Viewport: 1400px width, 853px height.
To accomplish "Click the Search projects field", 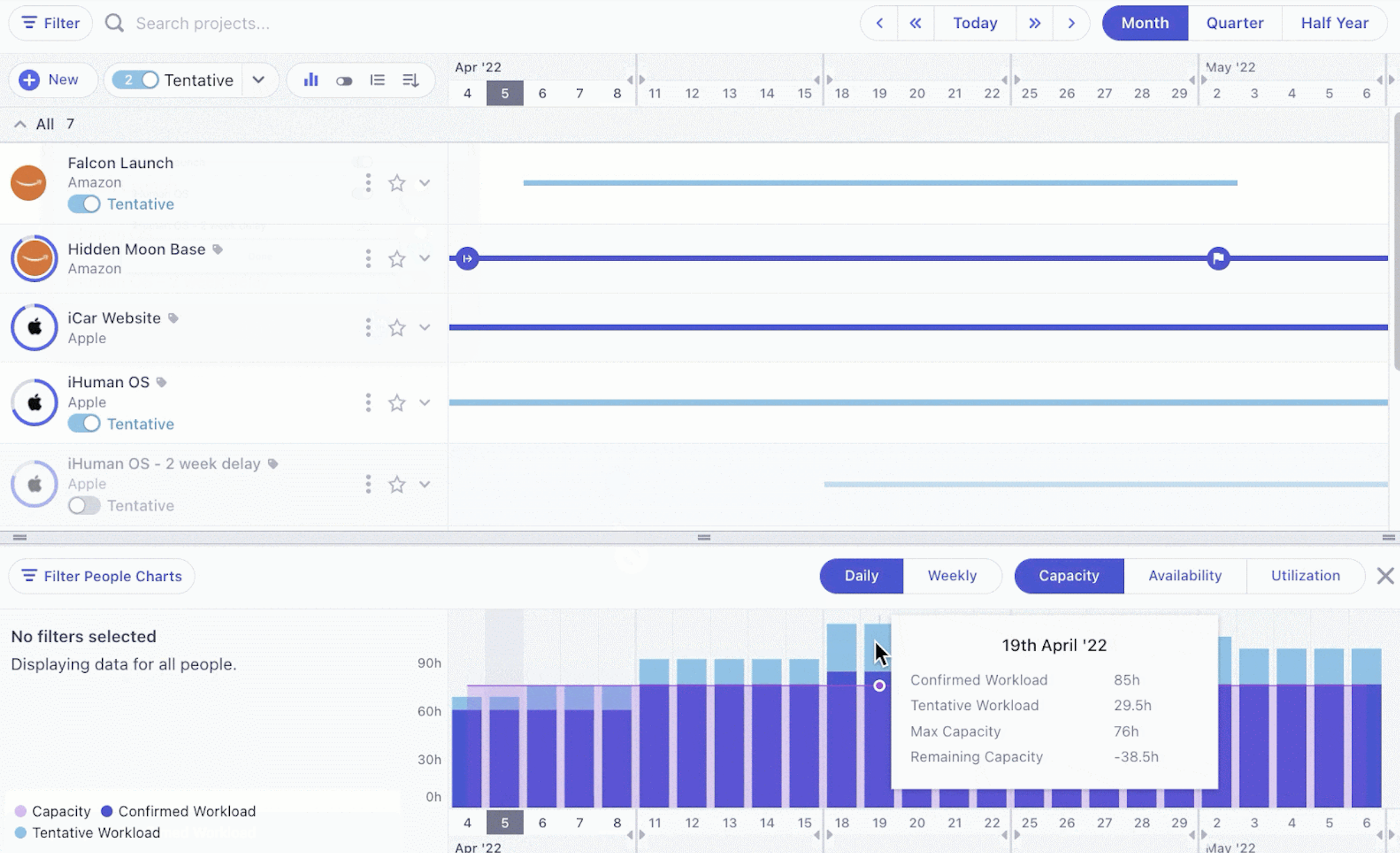I will (x=203, y=23).
